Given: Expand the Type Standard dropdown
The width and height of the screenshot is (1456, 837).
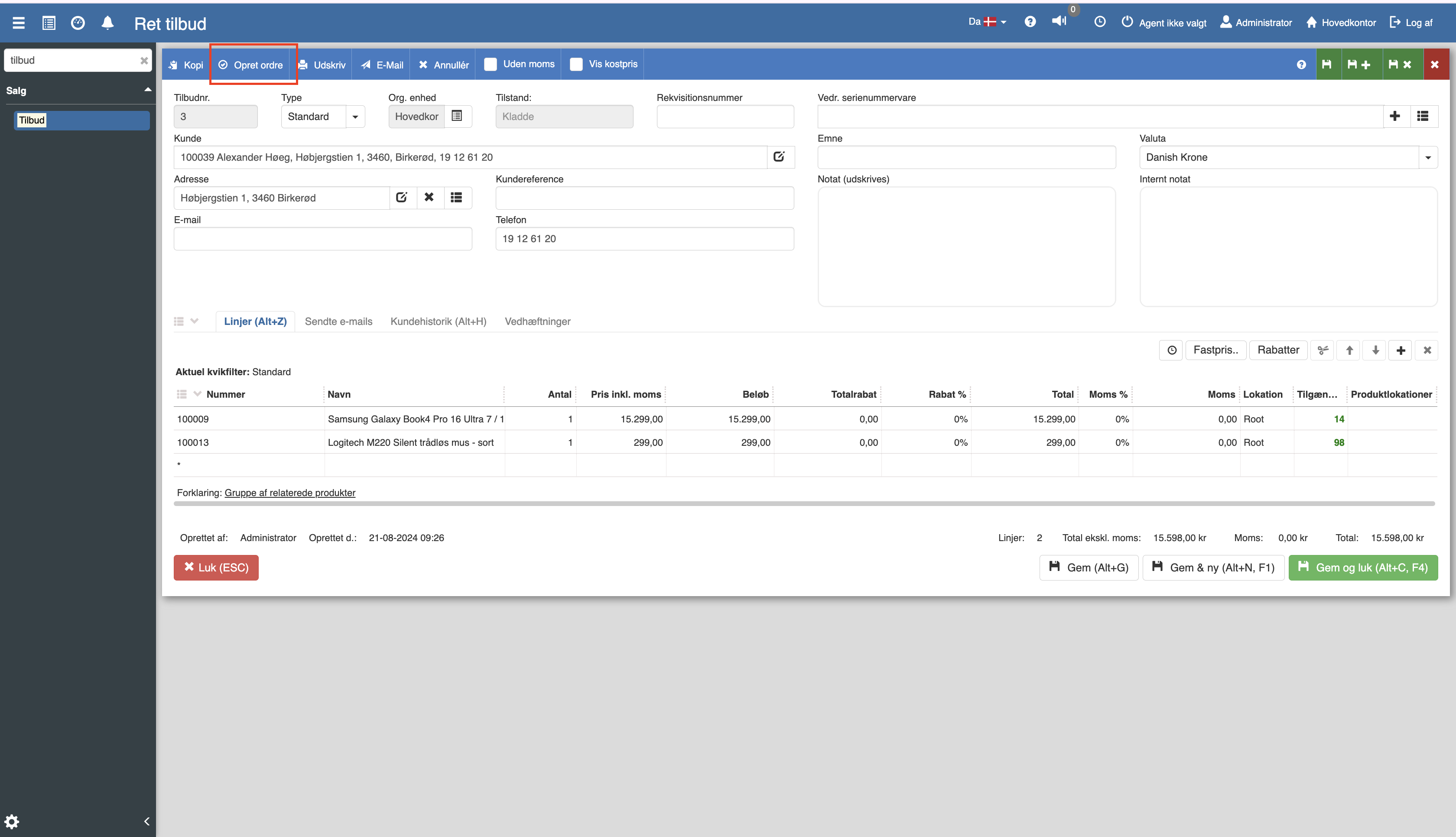Looking at the screenshot, I should tap(355, 117).
